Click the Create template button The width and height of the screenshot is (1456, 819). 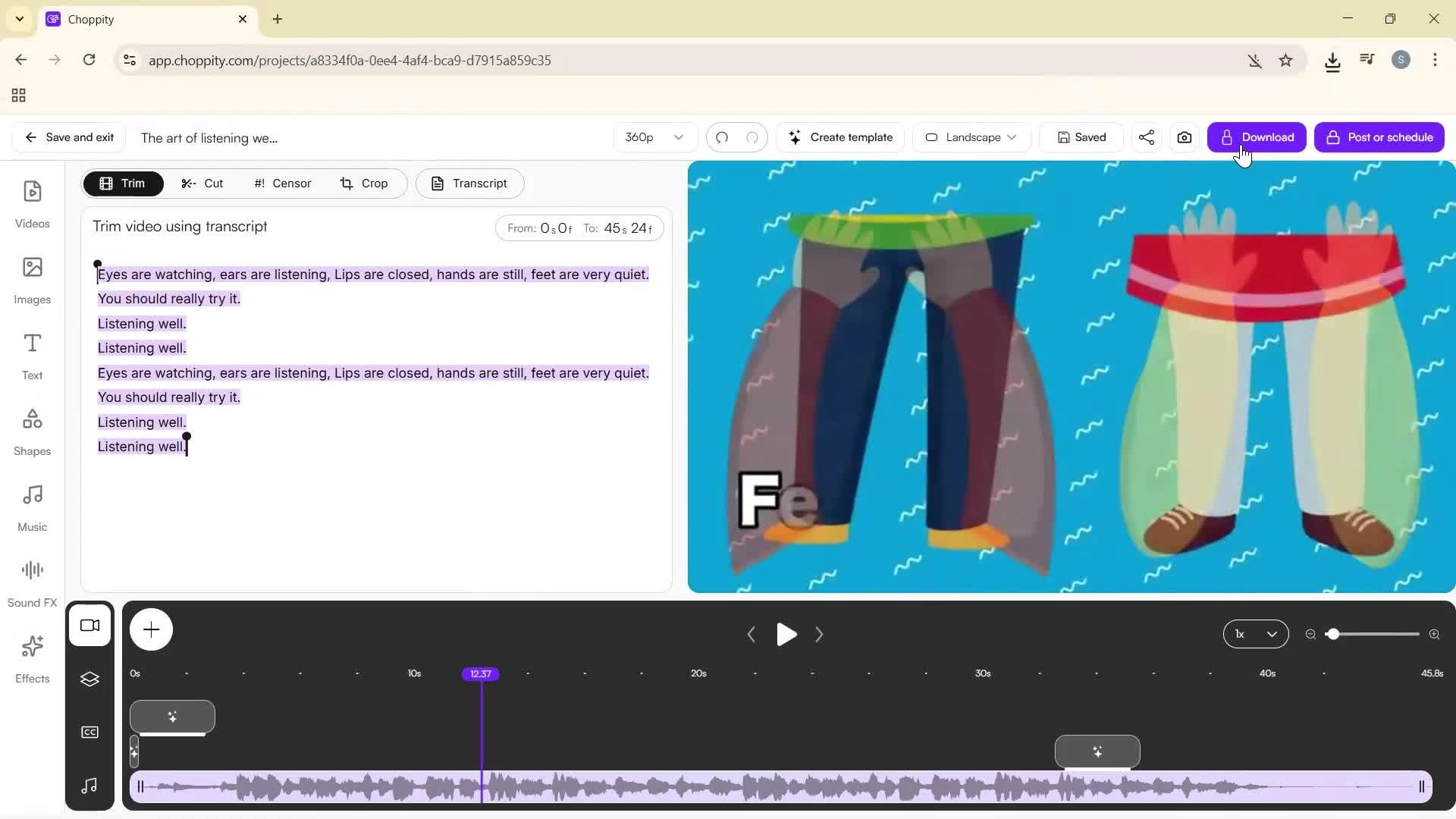point(840,137)
